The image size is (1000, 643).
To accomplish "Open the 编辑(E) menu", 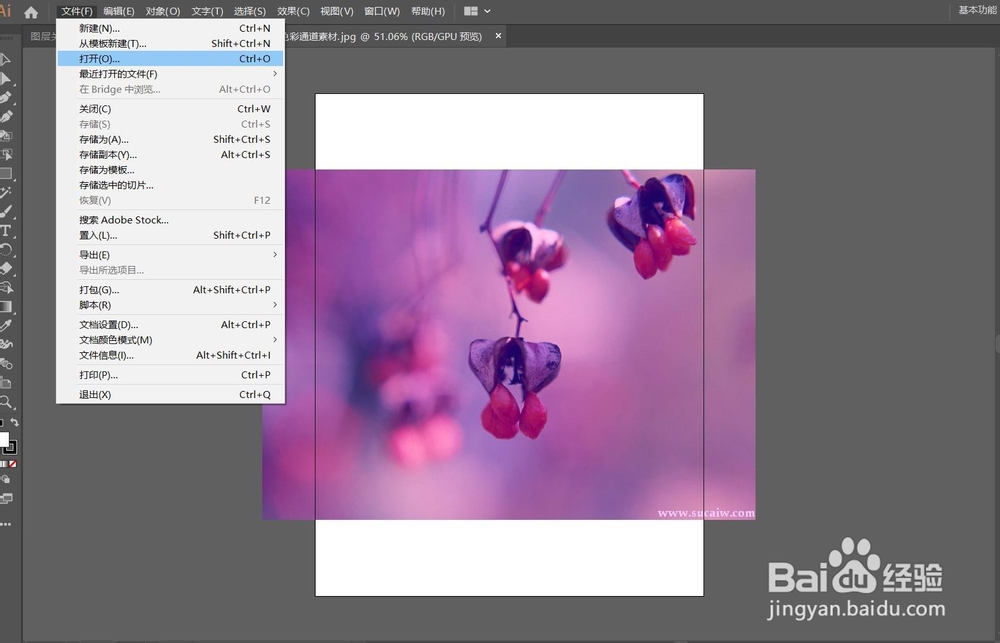I will click(x=119, y=11).
